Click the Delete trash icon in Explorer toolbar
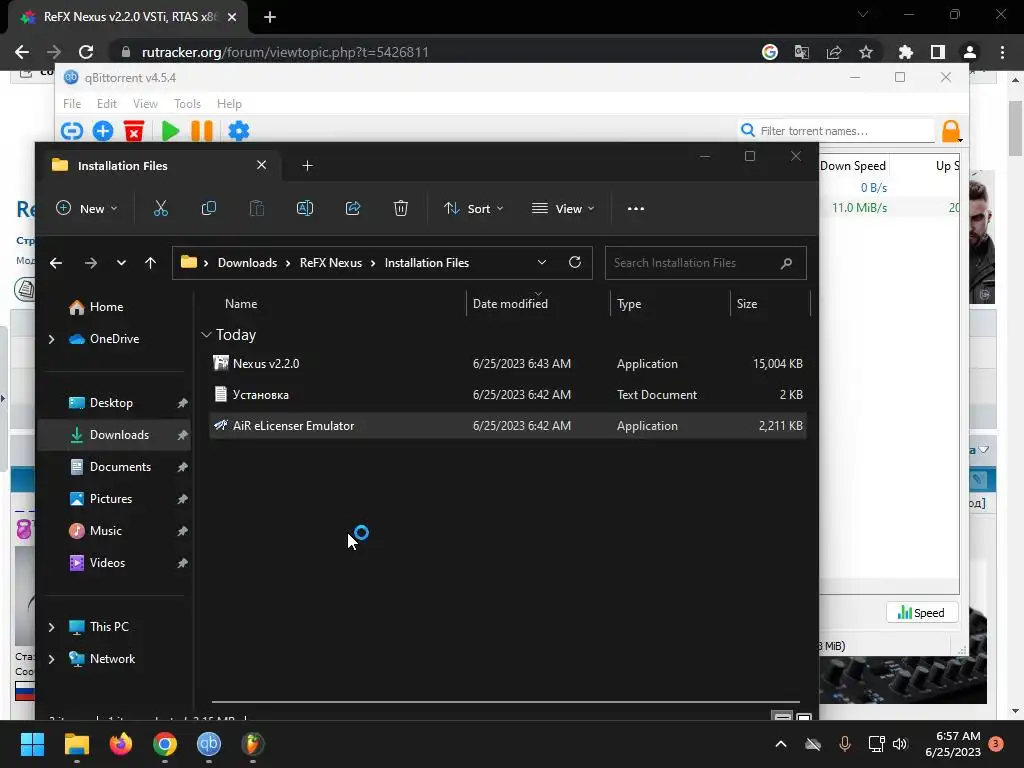 pos(401,208)
